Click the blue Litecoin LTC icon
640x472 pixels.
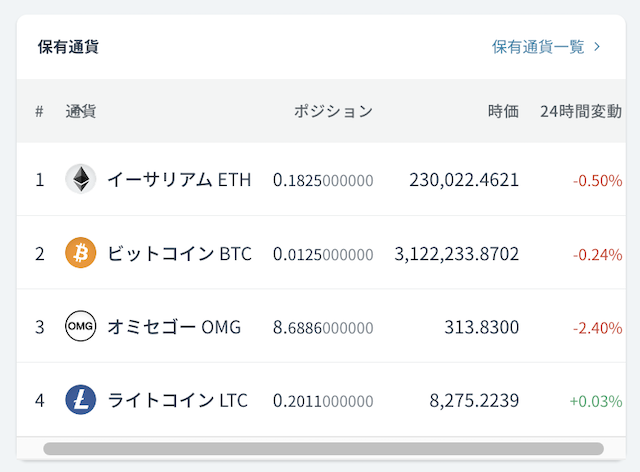(x=81, y=400)
